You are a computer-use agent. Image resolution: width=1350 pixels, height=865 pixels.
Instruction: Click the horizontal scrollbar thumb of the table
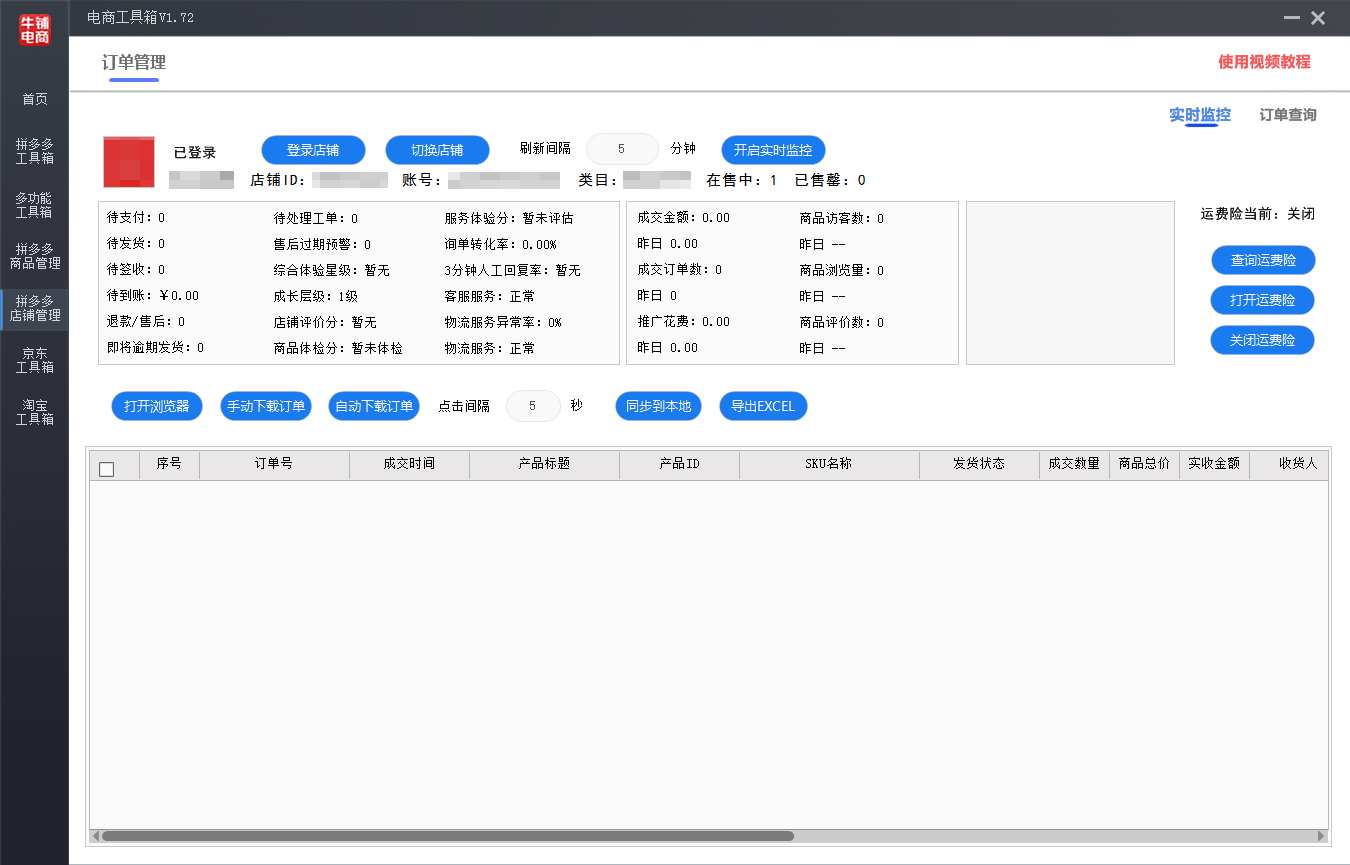[x=447, y=836]
